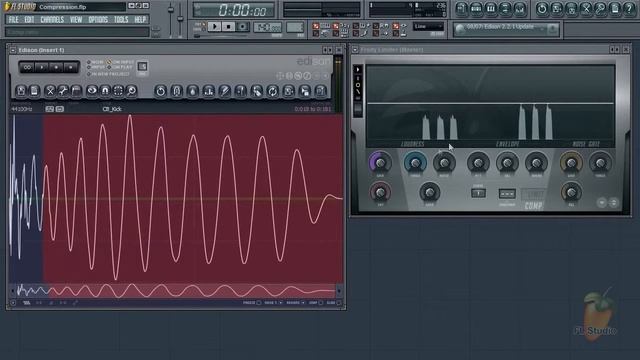Screen dimensions: 640x360
Task: Click Edison preset selector arrows
Action: pyautogui.click(x=328, y=50)
